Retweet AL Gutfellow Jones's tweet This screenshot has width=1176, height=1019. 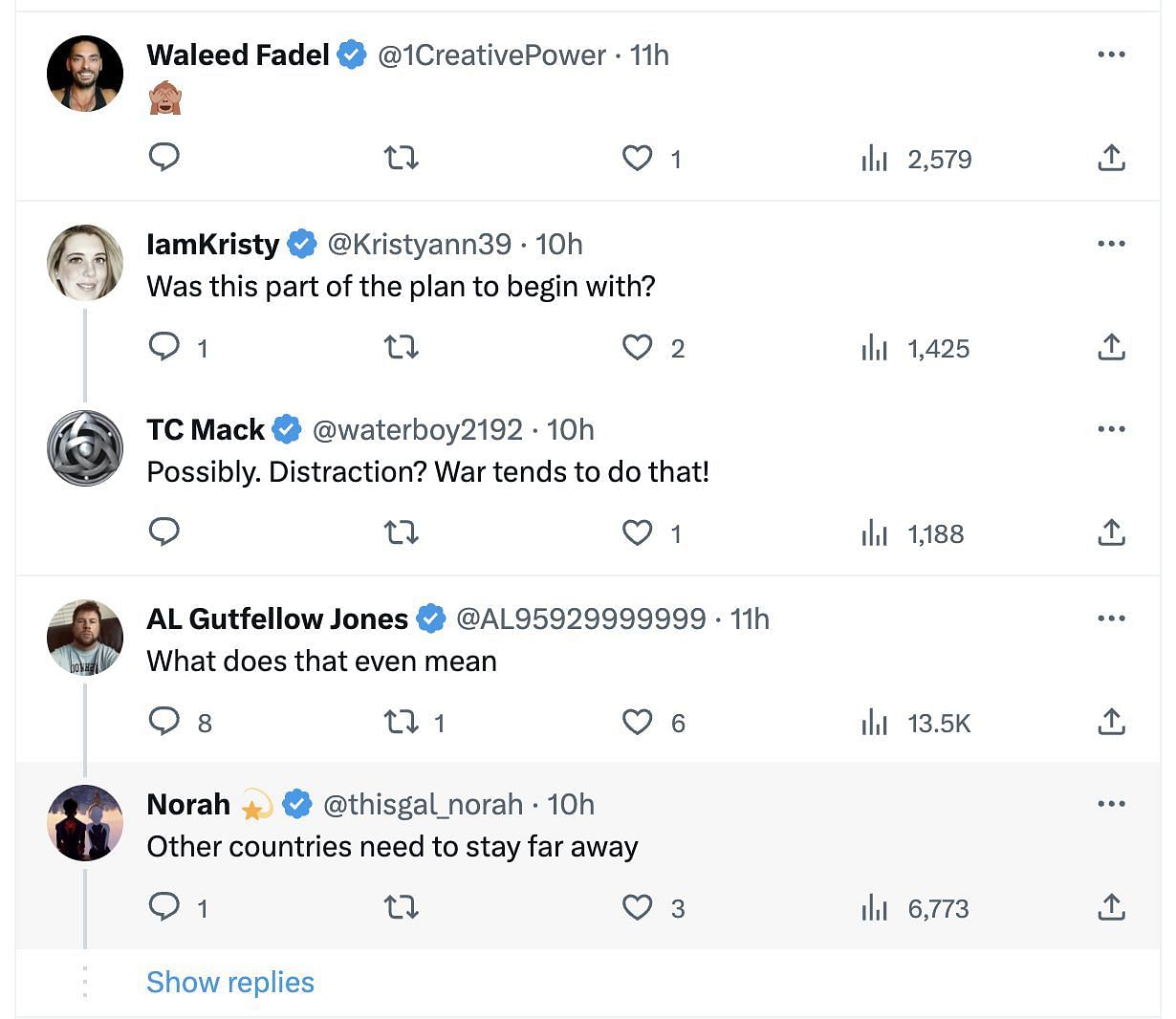pos(402,722)
